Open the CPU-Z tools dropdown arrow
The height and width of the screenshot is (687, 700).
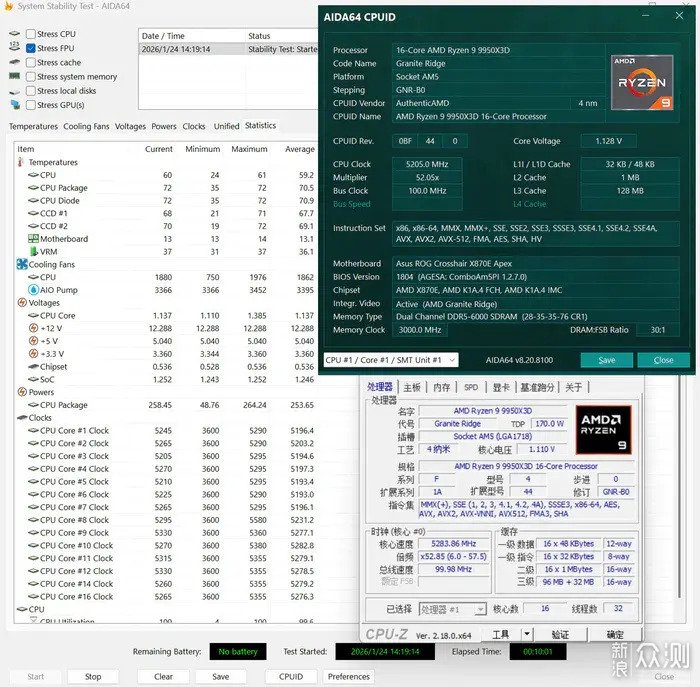527,634
